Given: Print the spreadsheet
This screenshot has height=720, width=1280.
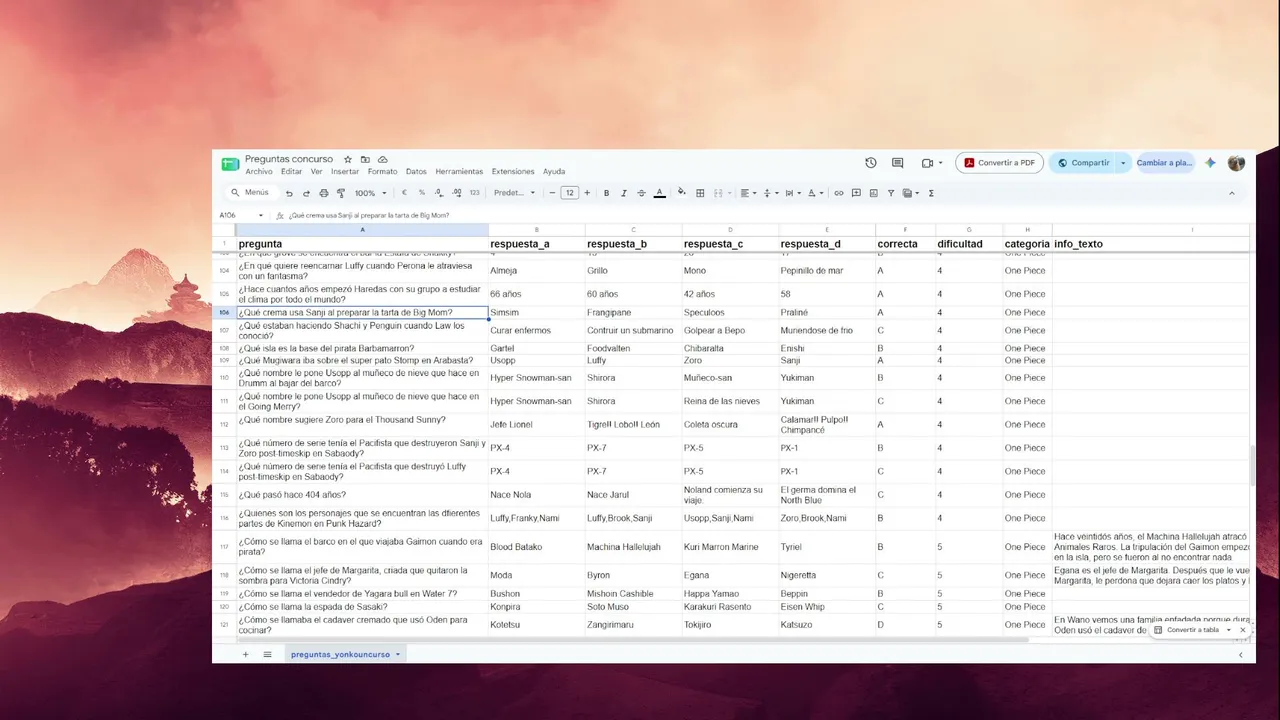Looking at the screenshot, I should 323,193.
